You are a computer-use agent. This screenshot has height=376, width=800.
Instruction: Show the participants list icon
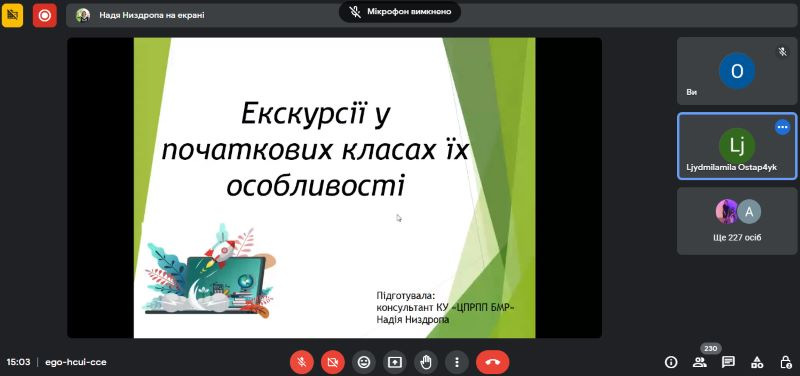point(700,362)
